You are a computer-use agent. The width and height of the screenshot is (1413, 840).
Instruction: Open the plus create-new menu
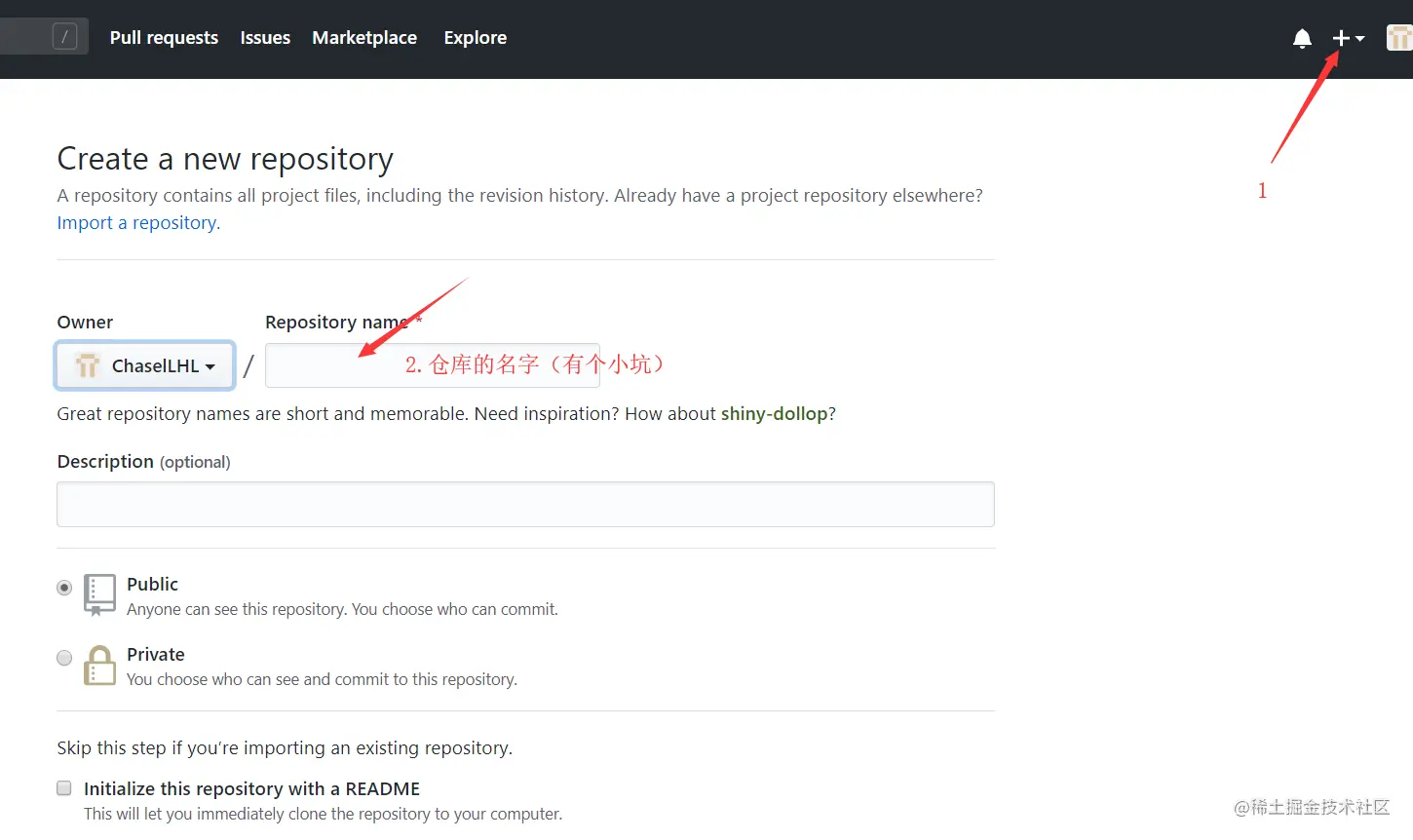(1349, 38)
